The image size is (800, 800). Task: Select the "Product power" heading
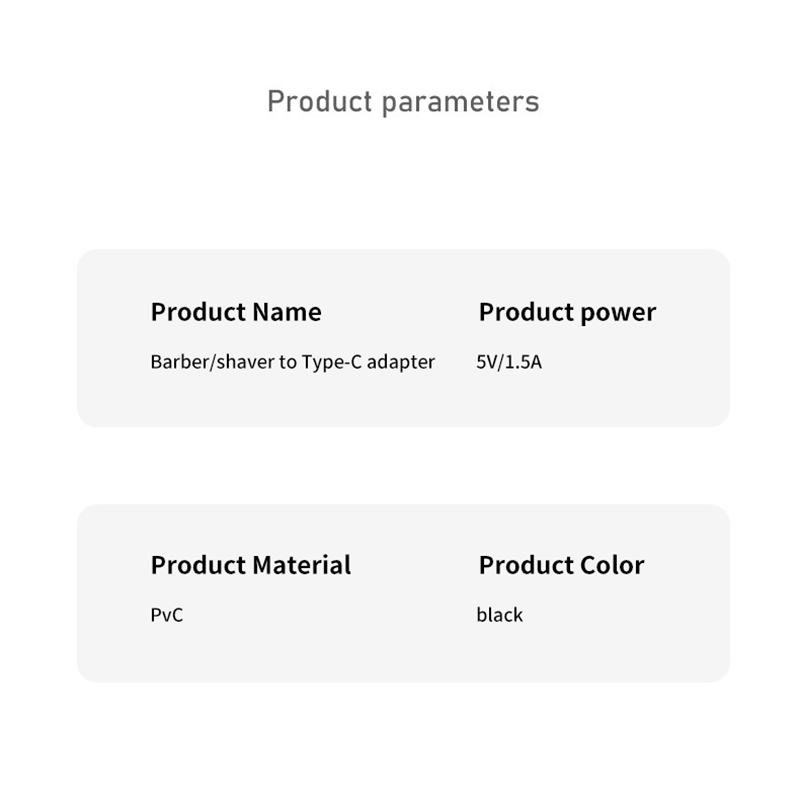567,313
